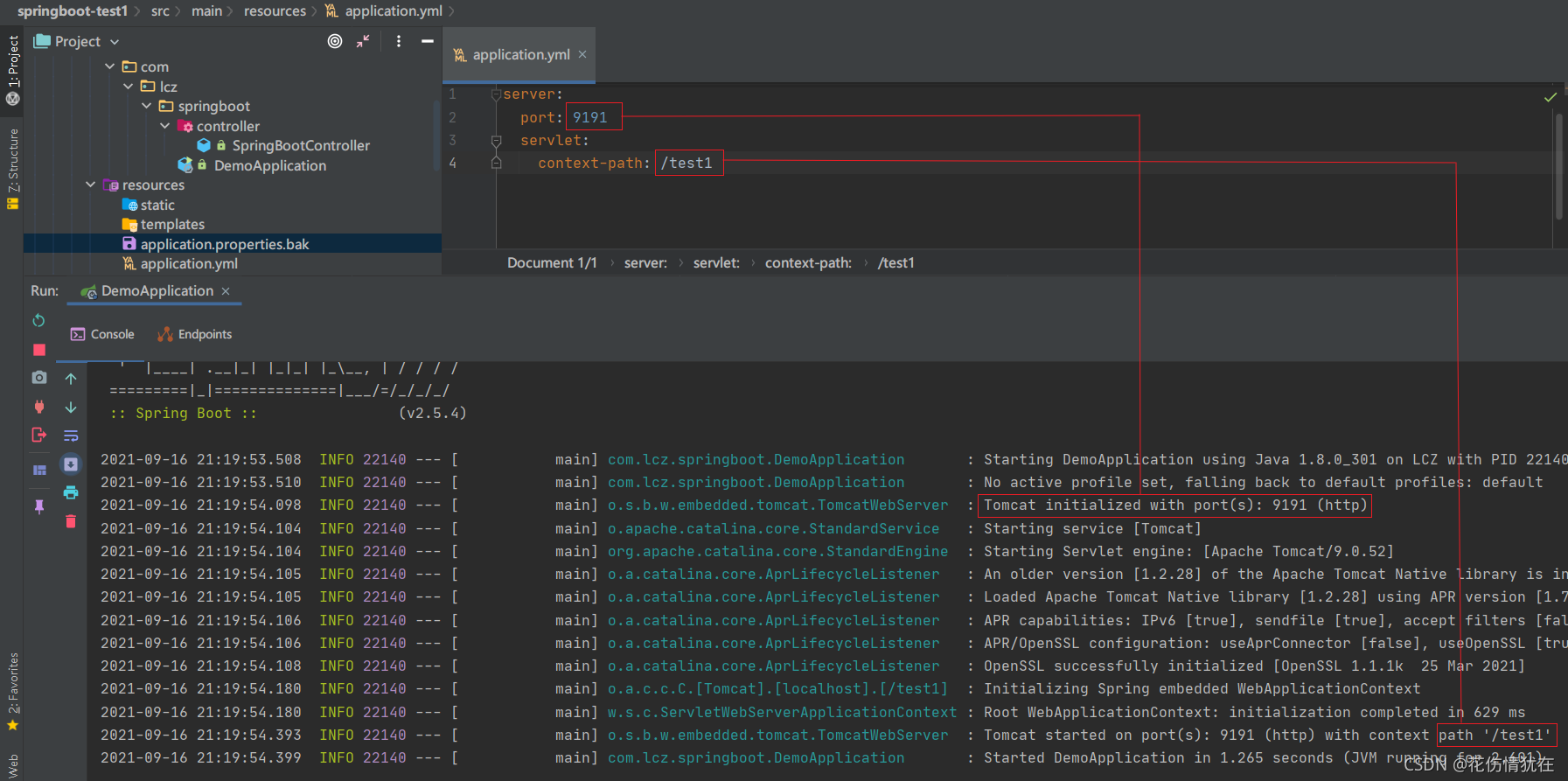Toggle scroll to end of console
1568x781 pixels.
pyautogui.click(x=71, y=464)
